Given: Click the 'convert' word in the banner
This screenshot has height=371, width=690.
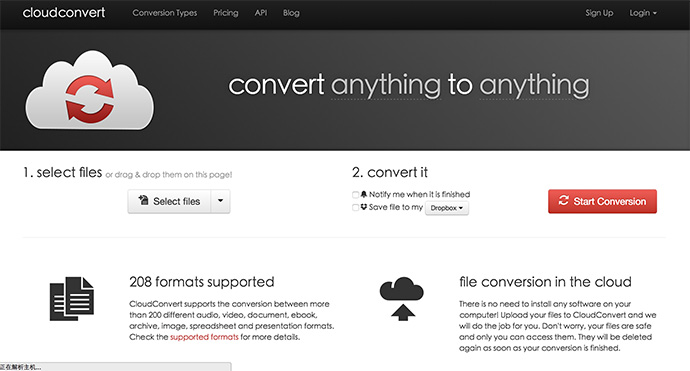Looking at the screenshot, I should (276, 85).
